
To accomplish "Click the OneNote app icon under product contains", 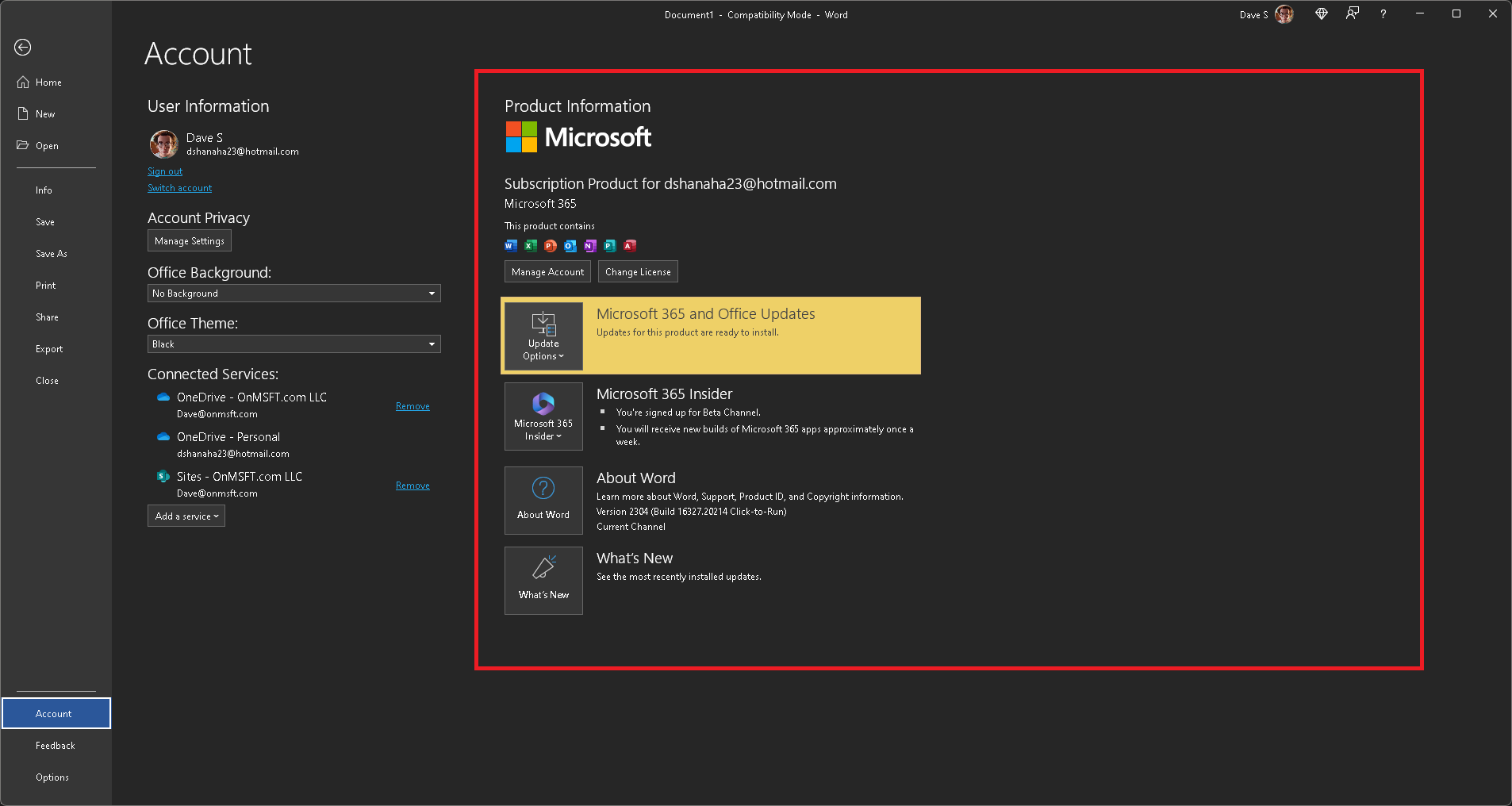I will point(590,246).
